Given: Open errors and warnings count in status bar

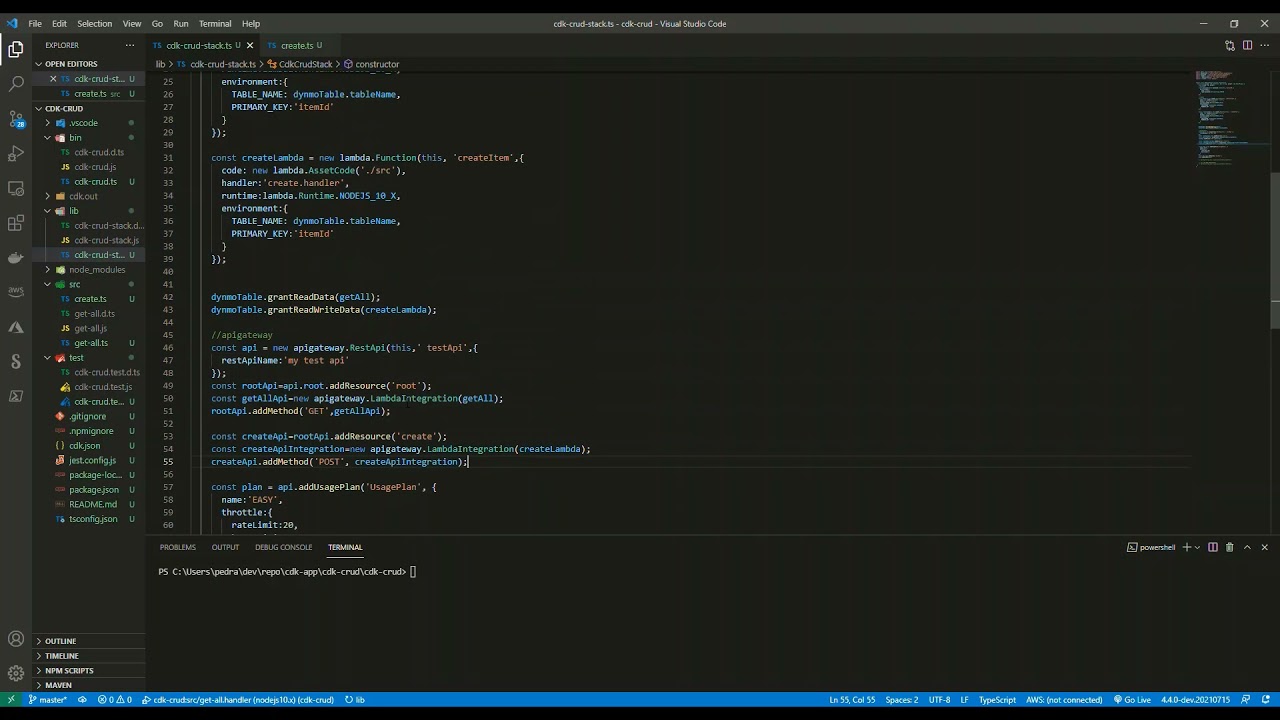Looking at the screenshot, I should coord(114,700).
